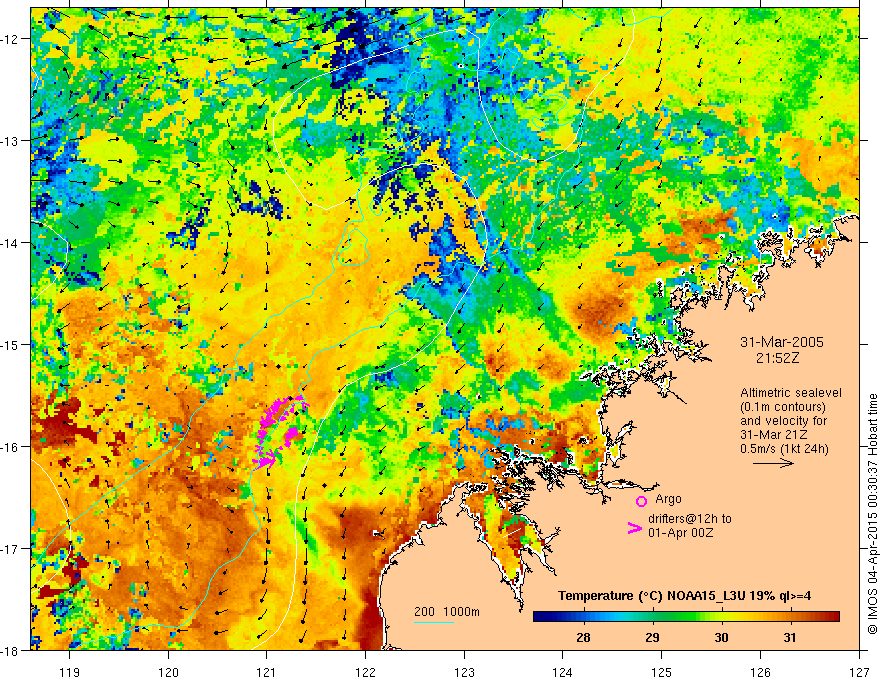Click the 0.5m/s (1kt 24h) label

tap(784, 449)
